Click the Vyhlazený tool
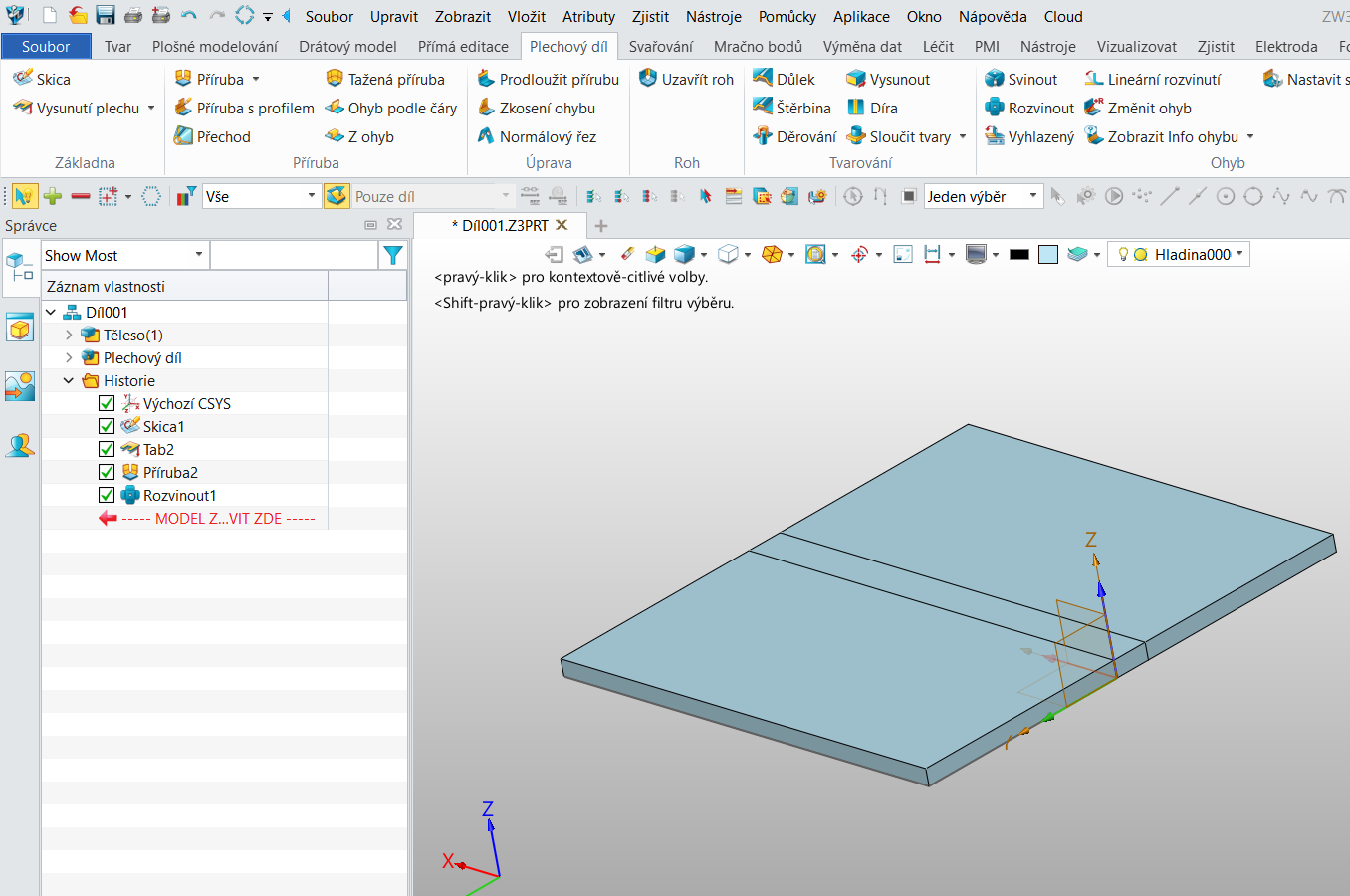Viewport: 1350px width, 896px height. [1029, 136]
